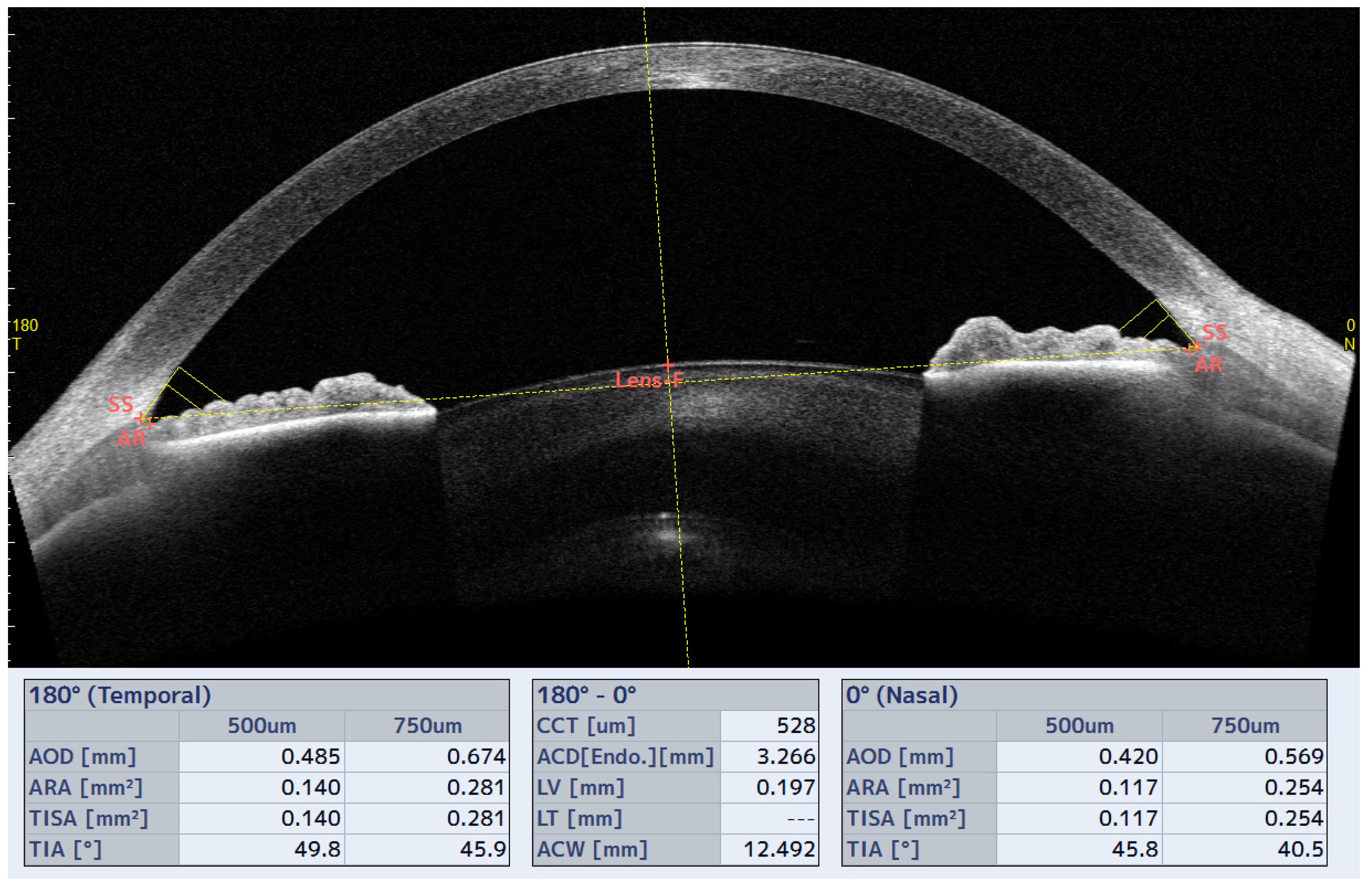Click the nasal 750um column header

(x=1245, y=726)
